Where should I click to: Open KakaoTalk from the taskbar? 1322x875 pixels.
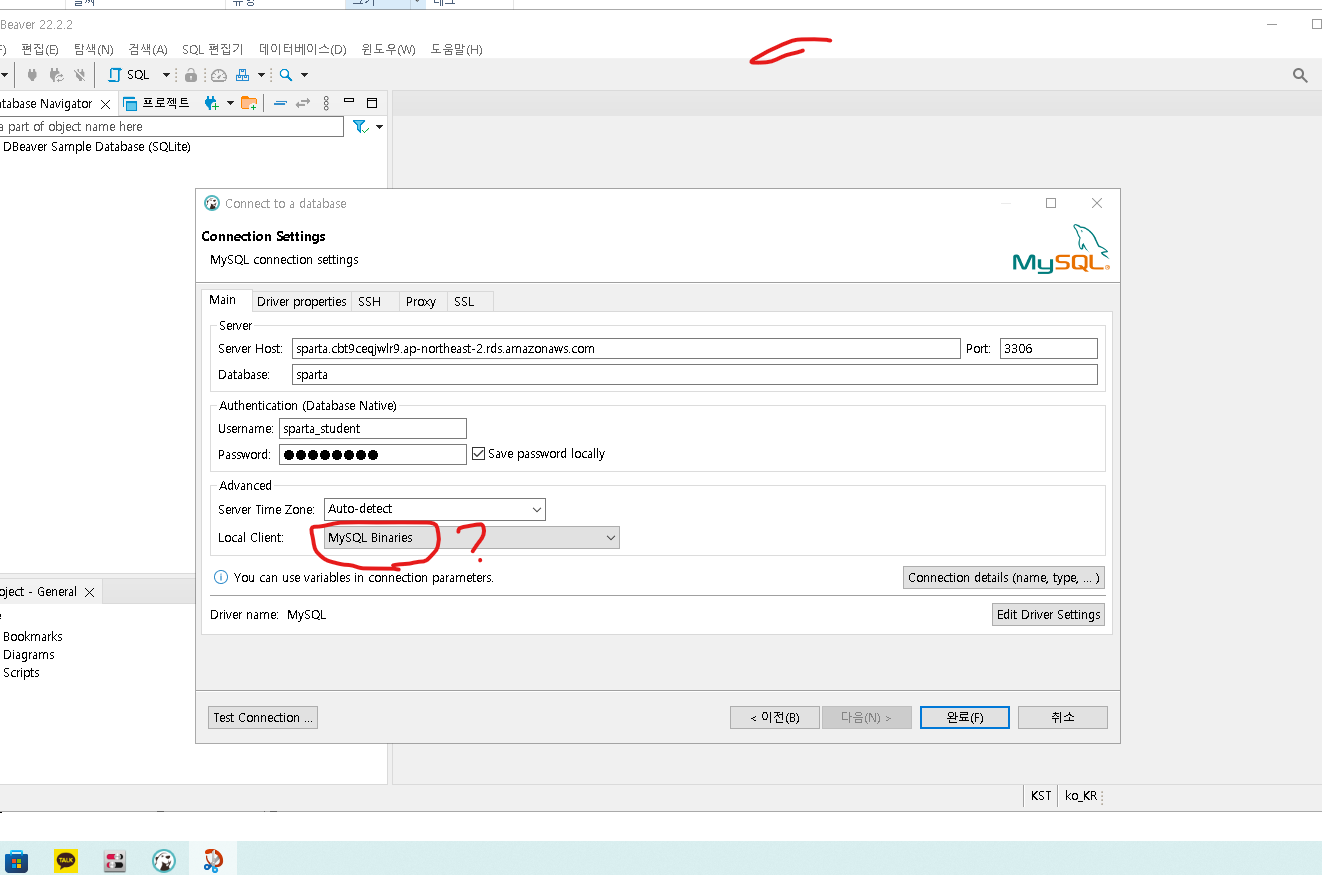[66, 860]
